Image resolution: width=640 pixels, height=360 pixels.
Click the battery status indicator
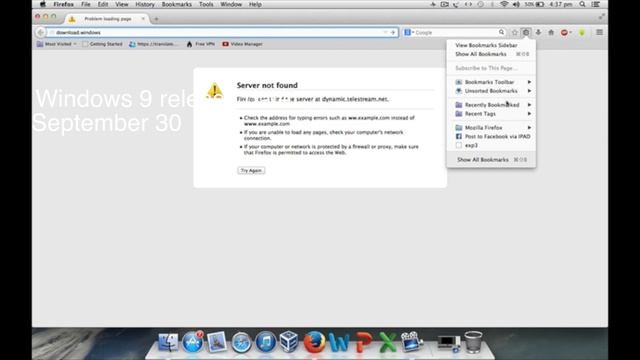tap(534, 4)
